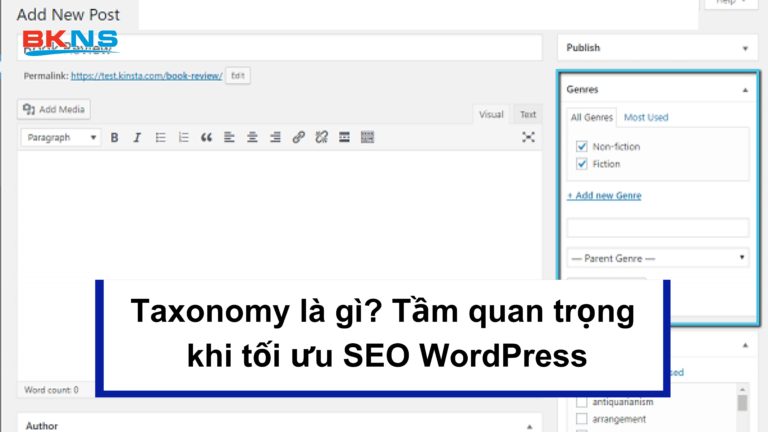Viewport: 768px width, 432px height.
Task: Select the Most Used genres tab
Action: [646, 118]
